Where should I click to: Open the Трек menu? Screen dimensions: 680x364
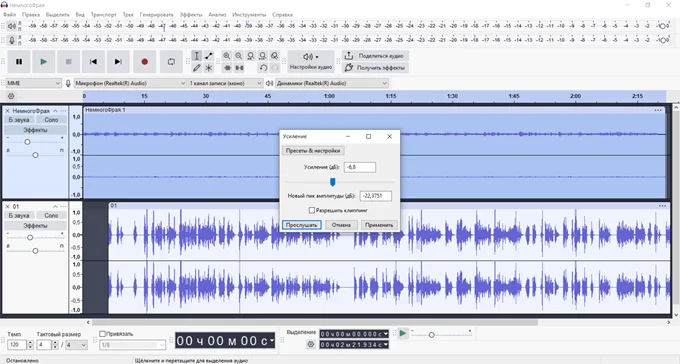128,14
